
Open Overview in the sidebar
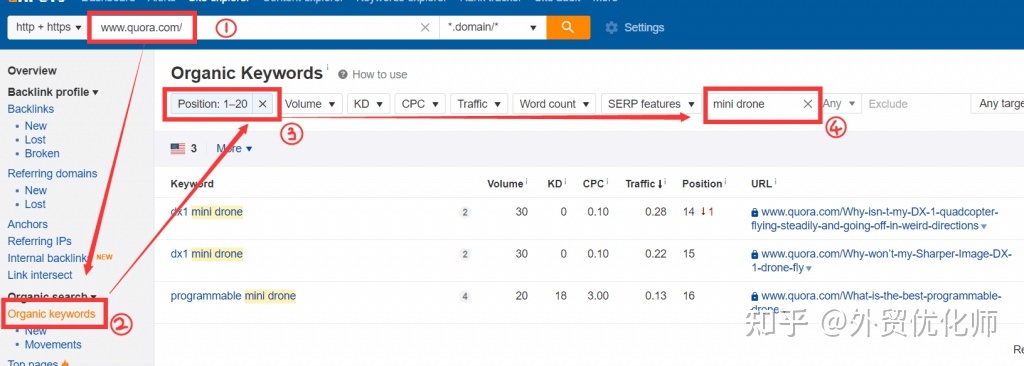[32, 71]
